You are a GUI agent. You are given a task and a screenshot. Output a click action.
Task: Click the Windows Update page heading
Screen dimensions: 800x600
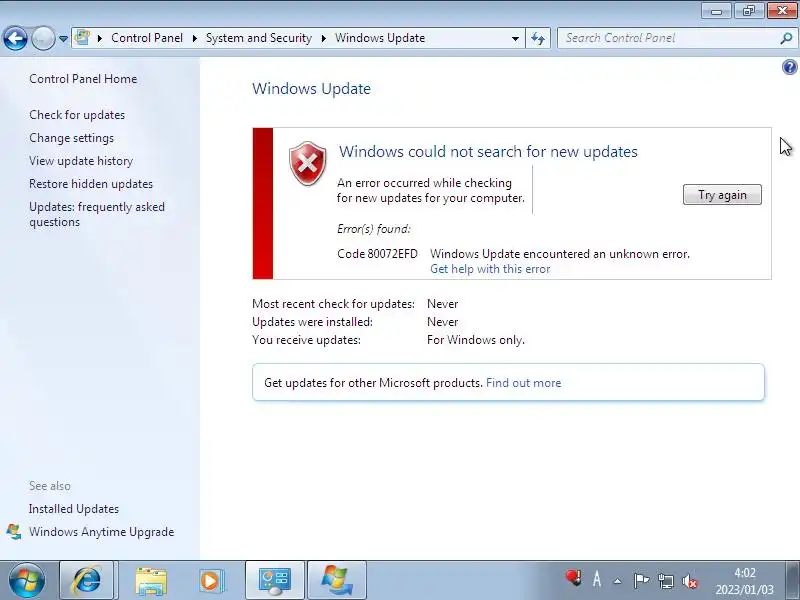(311, 89)
